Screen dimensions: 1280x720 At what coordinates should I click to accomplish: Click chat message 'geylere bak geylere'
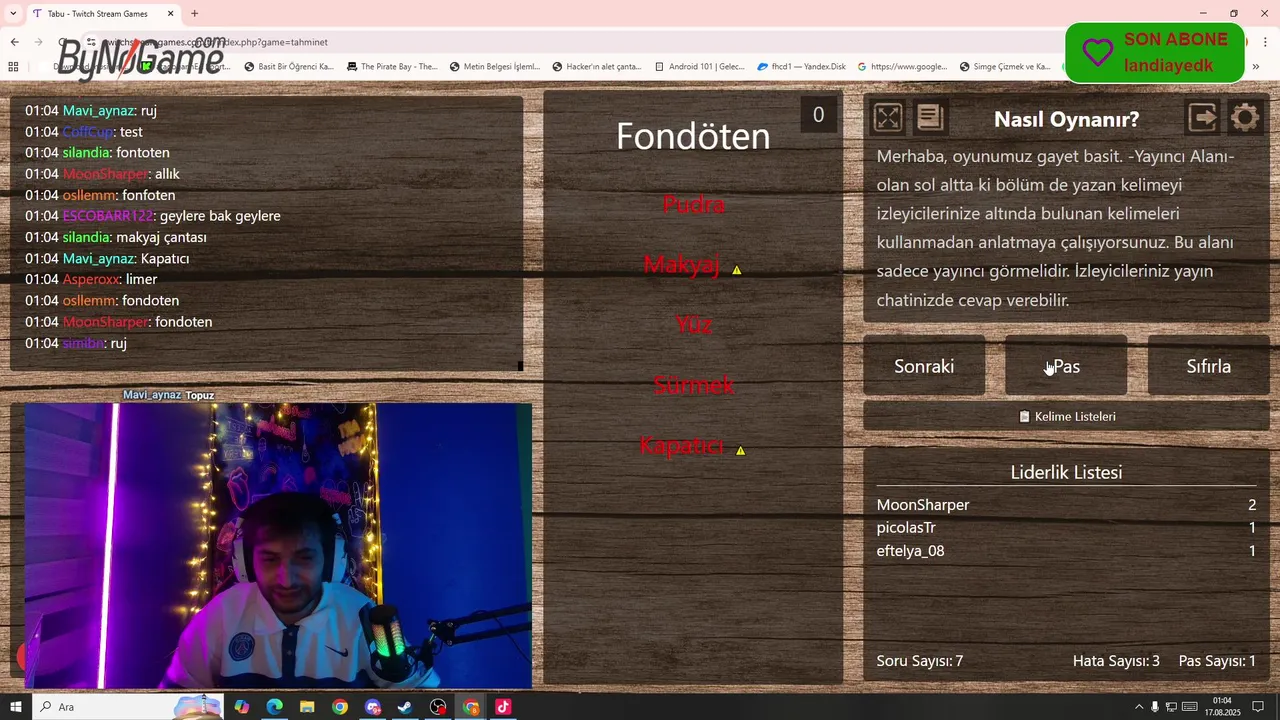(x=220, y=216)
